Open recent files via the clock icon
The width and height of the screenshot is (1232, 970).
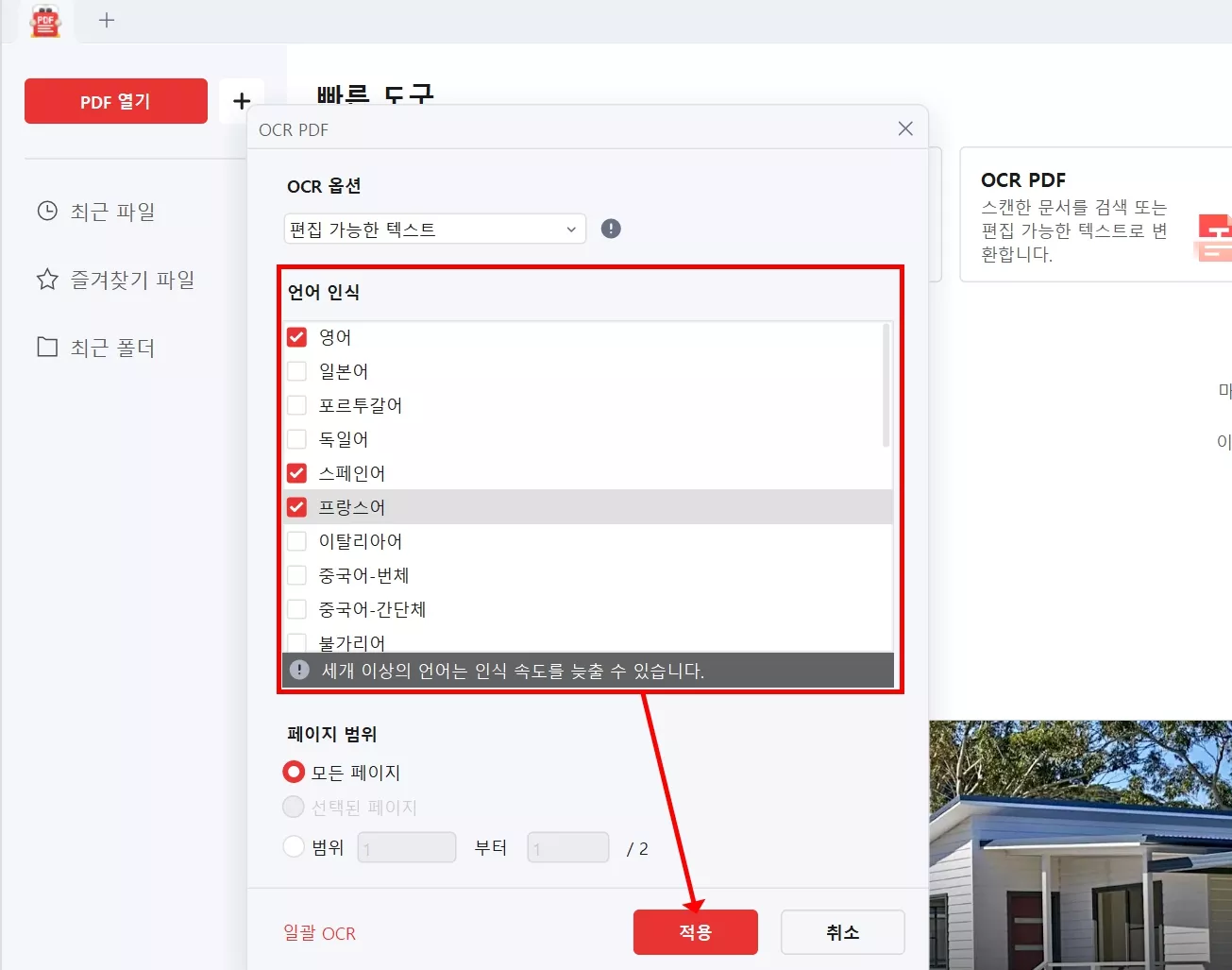[x=47, y=212]
